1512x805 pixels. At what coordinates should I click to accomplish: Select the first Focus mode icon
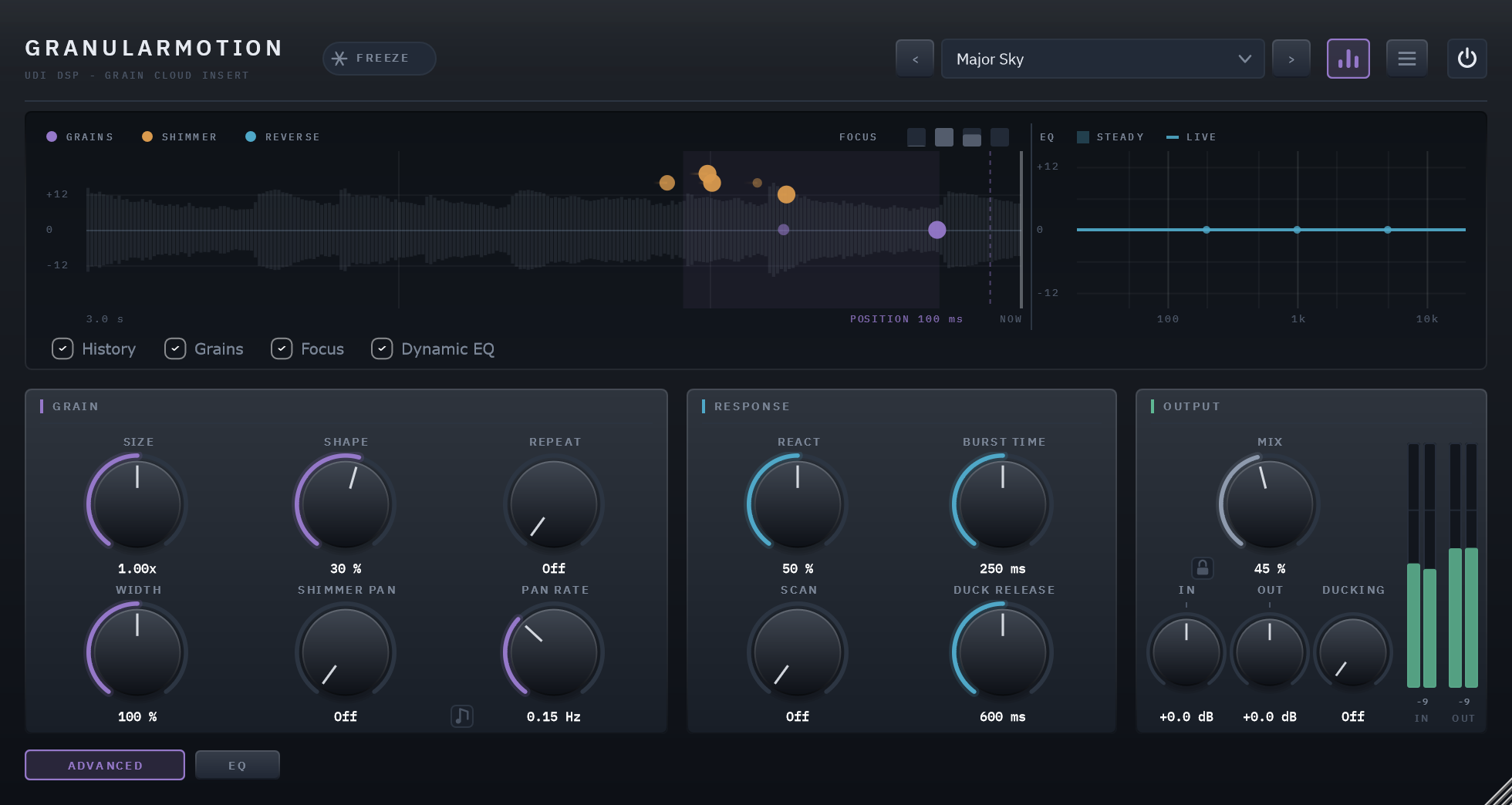[916, 137]
